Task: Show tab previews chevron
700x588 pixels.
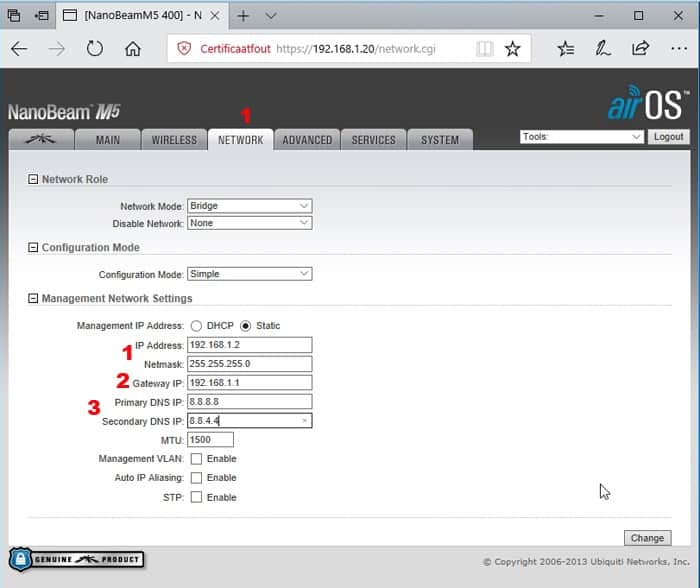Action: (271, 17)
